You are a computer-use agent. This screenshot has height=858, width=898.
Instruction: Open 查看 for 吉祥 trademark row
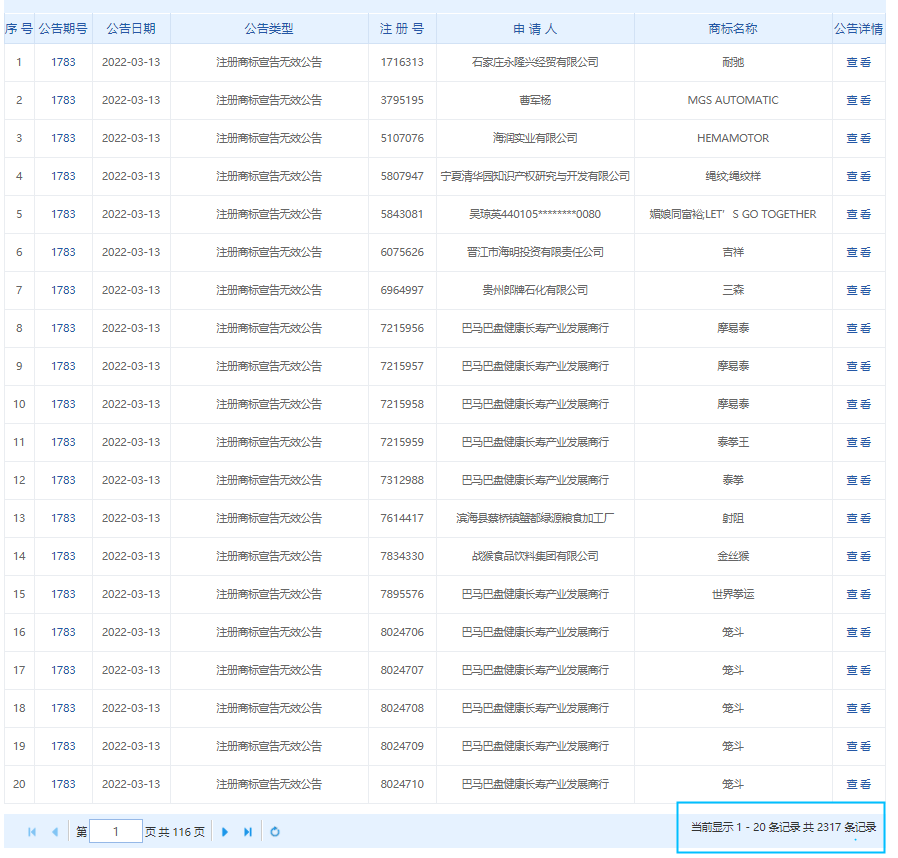(858, 252)
